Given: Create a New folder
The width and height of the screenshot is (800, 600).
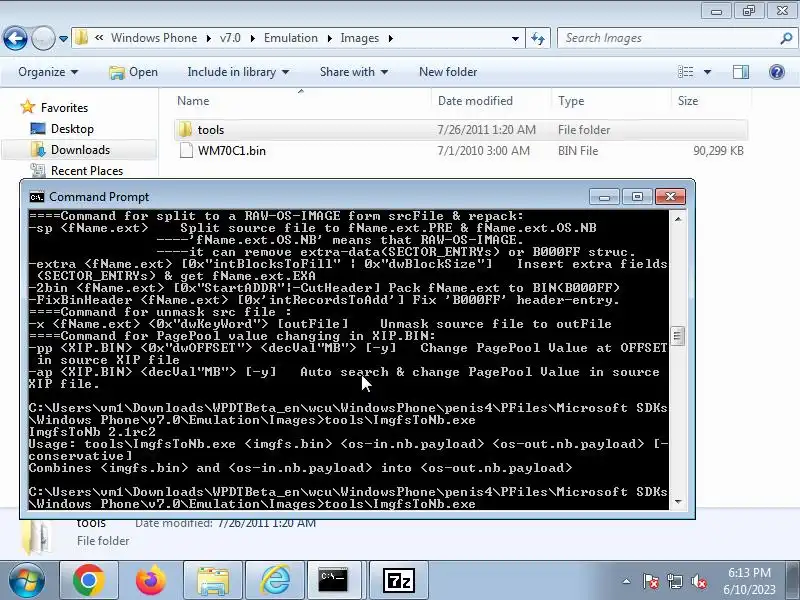Looking at the screenshot, I should (448, 72).
